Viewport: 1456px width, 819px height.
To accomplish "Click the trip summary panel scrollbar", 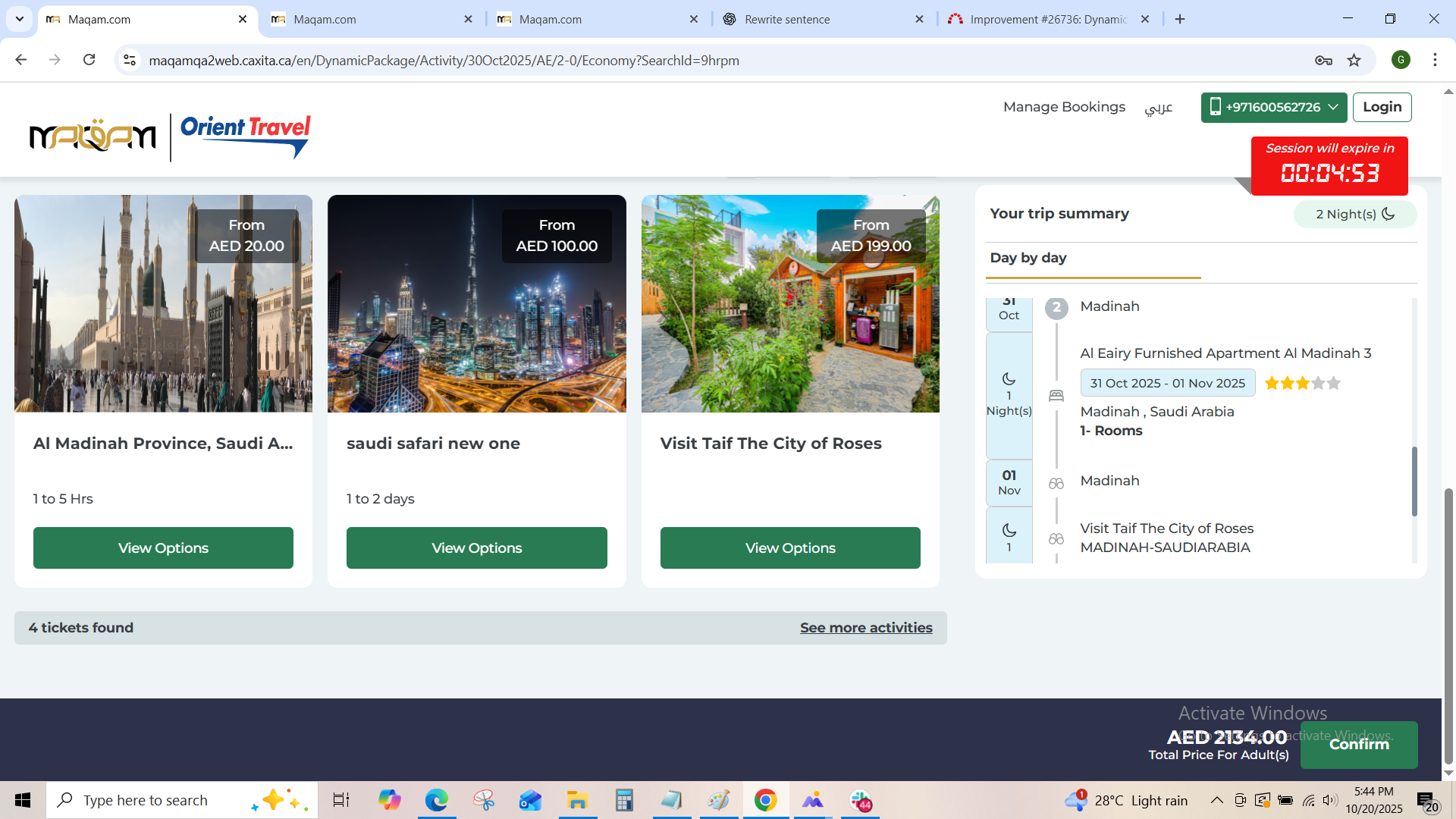I will (1414, 481).
